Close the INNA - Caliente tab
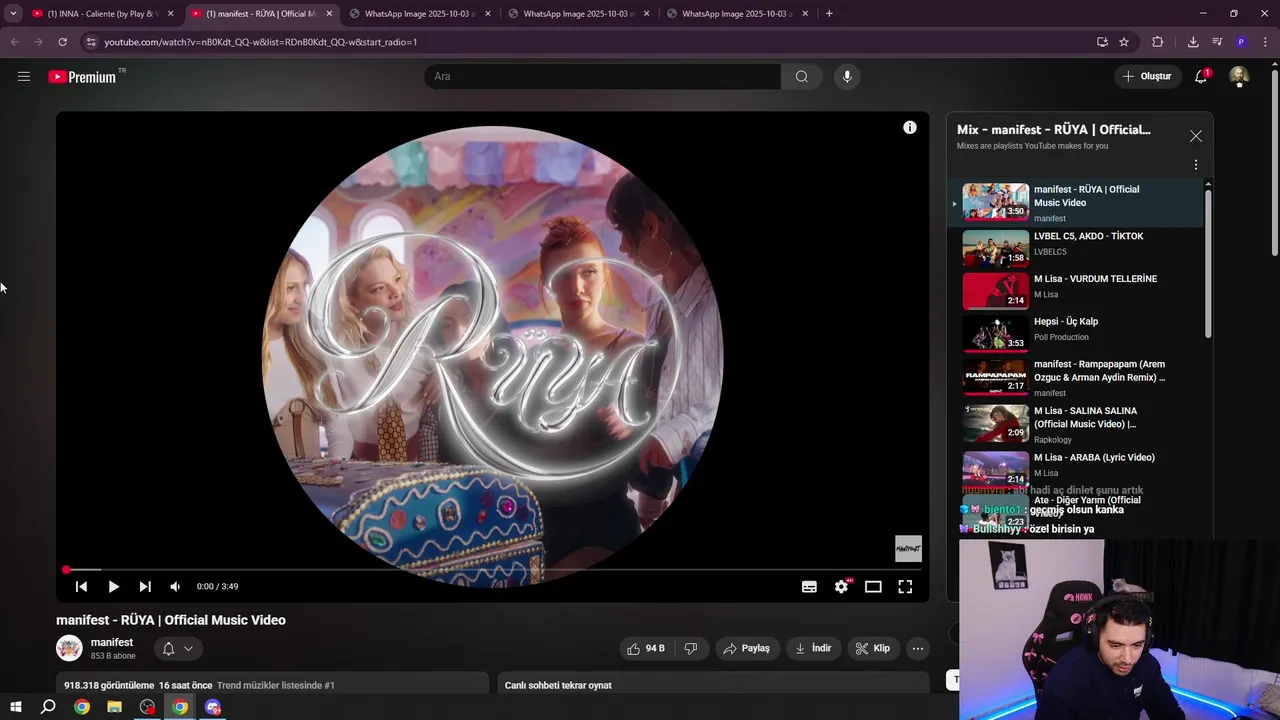This screenshot has width=1280, height=720. click(x=170, y=14)
